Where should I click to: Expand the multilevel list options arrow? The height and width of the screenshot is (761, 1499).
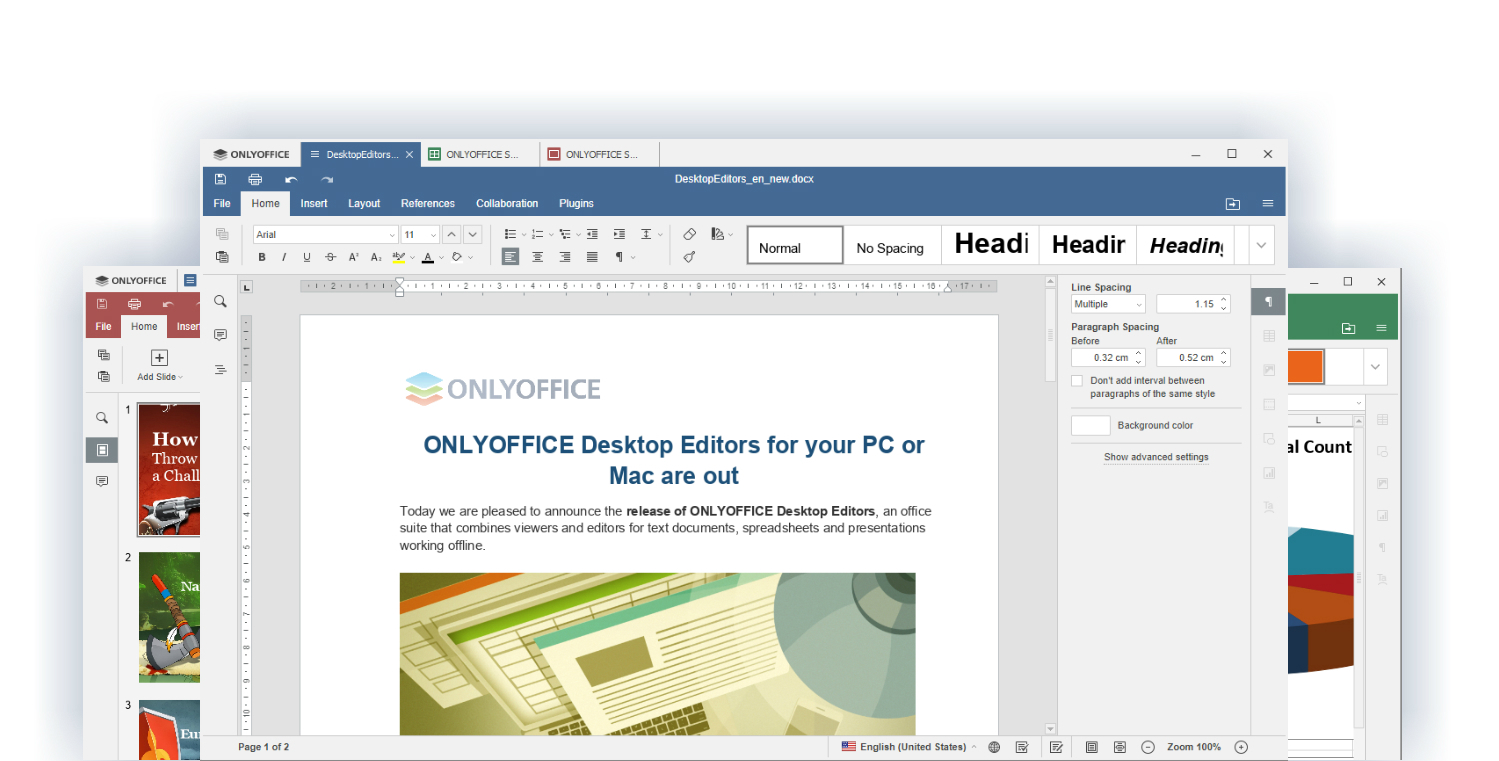pyautogui.click(x=578, y=234)
